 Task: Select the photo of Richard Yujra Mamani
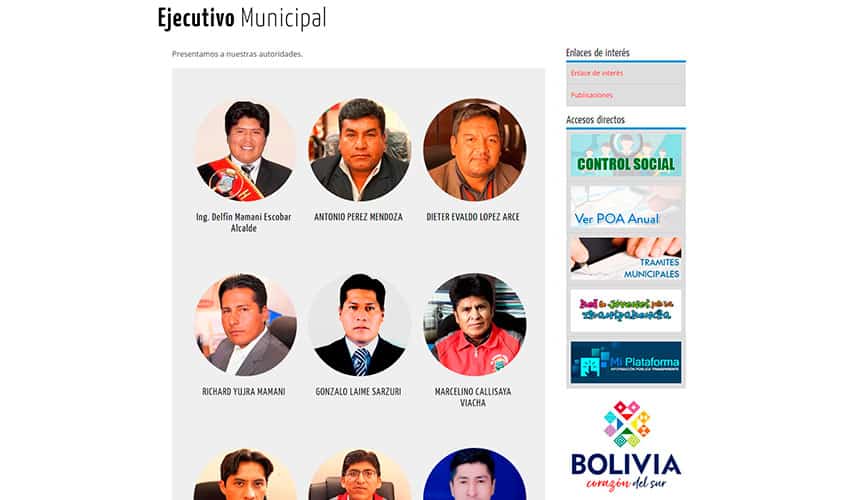245,324
